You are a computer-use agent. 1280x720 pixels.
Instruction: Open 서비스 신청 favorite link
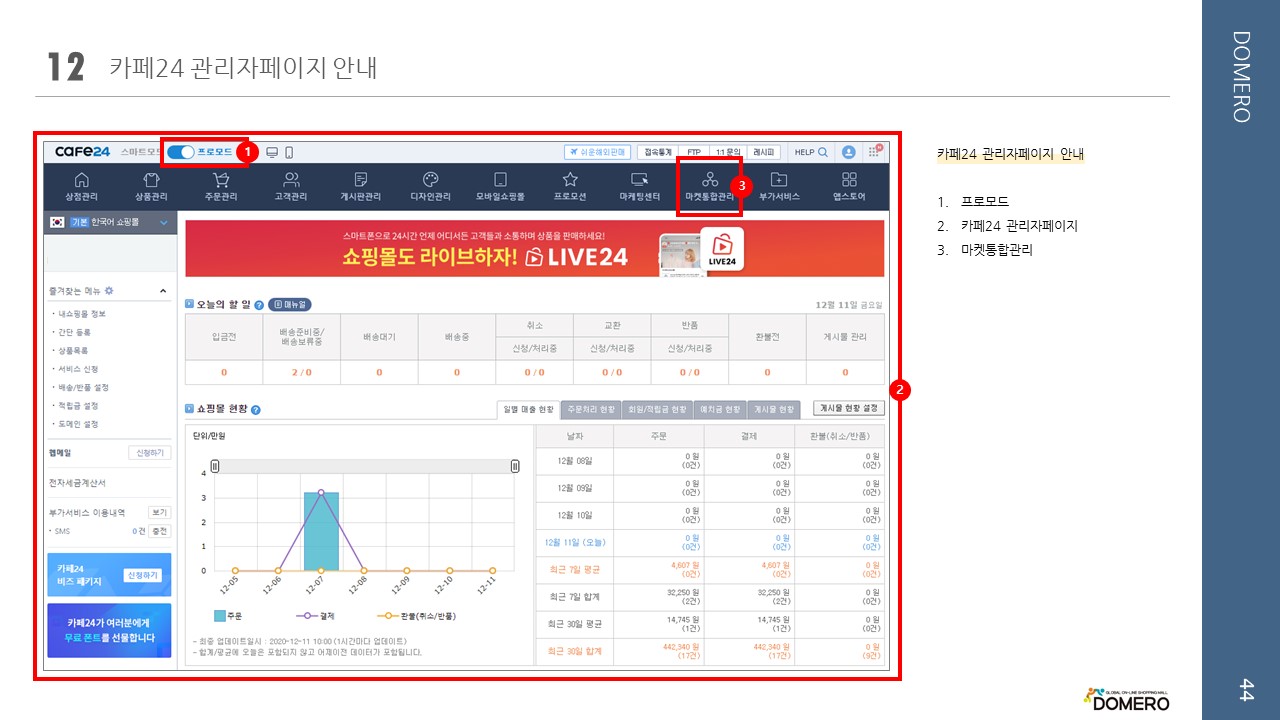pos(76,369)
